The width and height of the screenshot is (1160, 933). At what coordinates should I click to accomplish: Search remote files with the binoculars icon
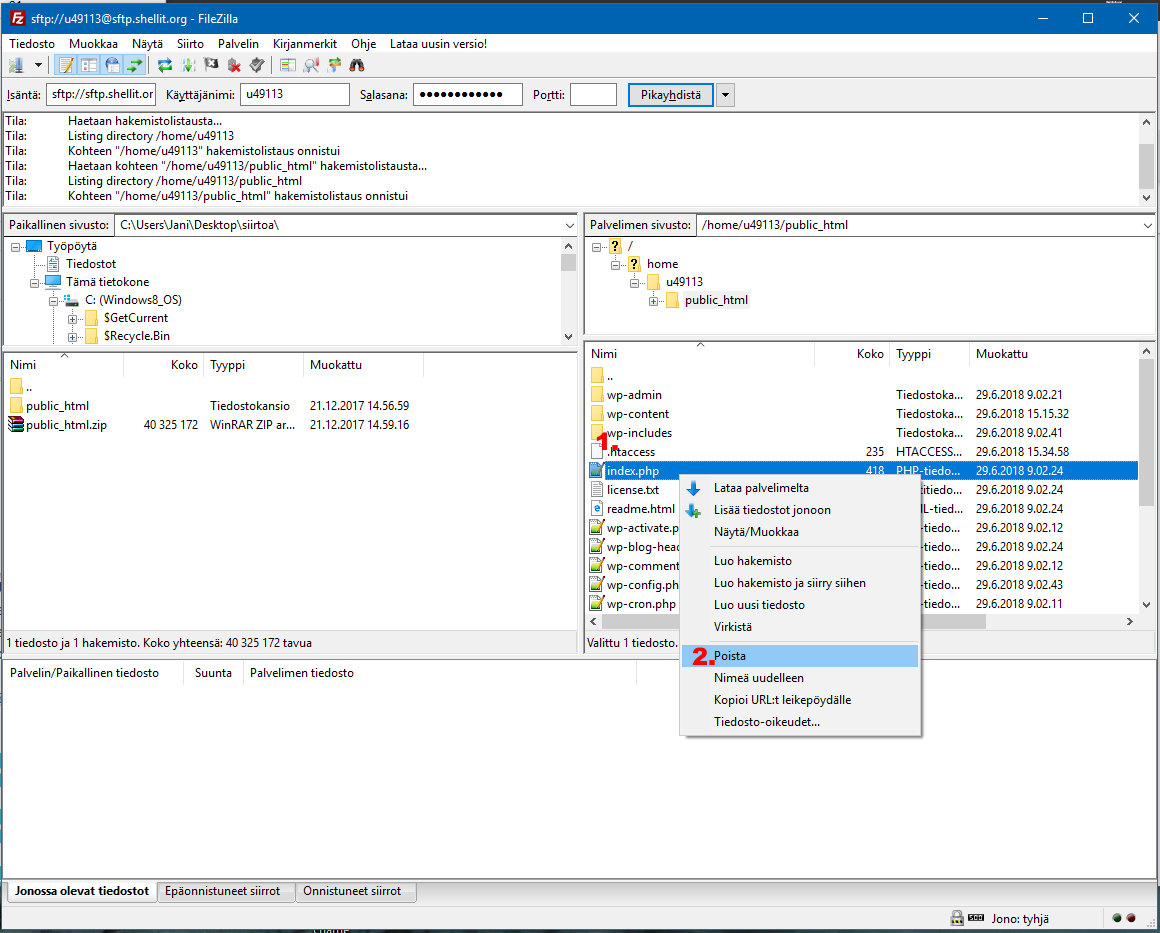[357, 65]
